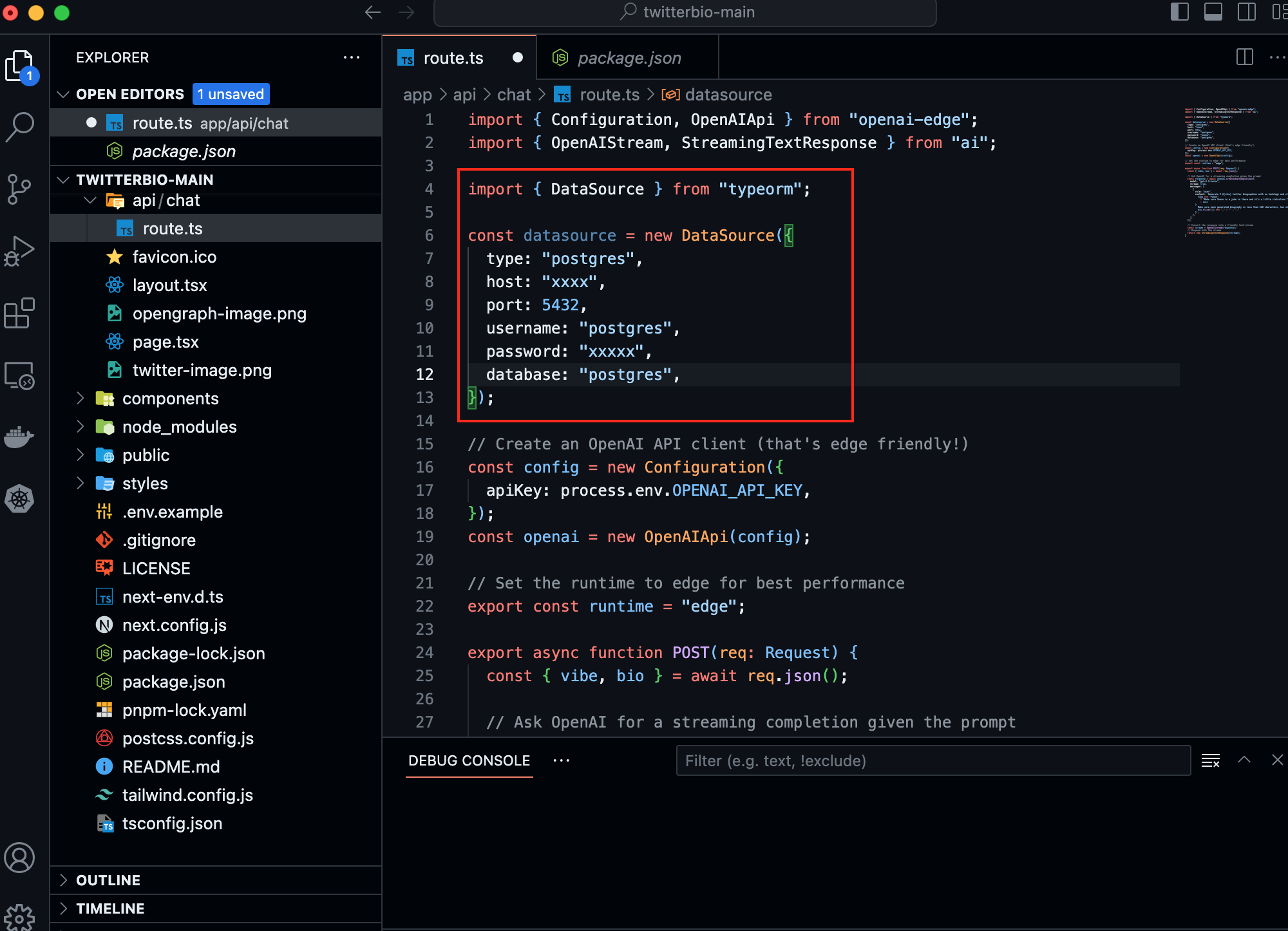Focus the debug console Filter field
Image resolution: width=1288 pixels, height=931 pixels.
[x=933, y=760]
